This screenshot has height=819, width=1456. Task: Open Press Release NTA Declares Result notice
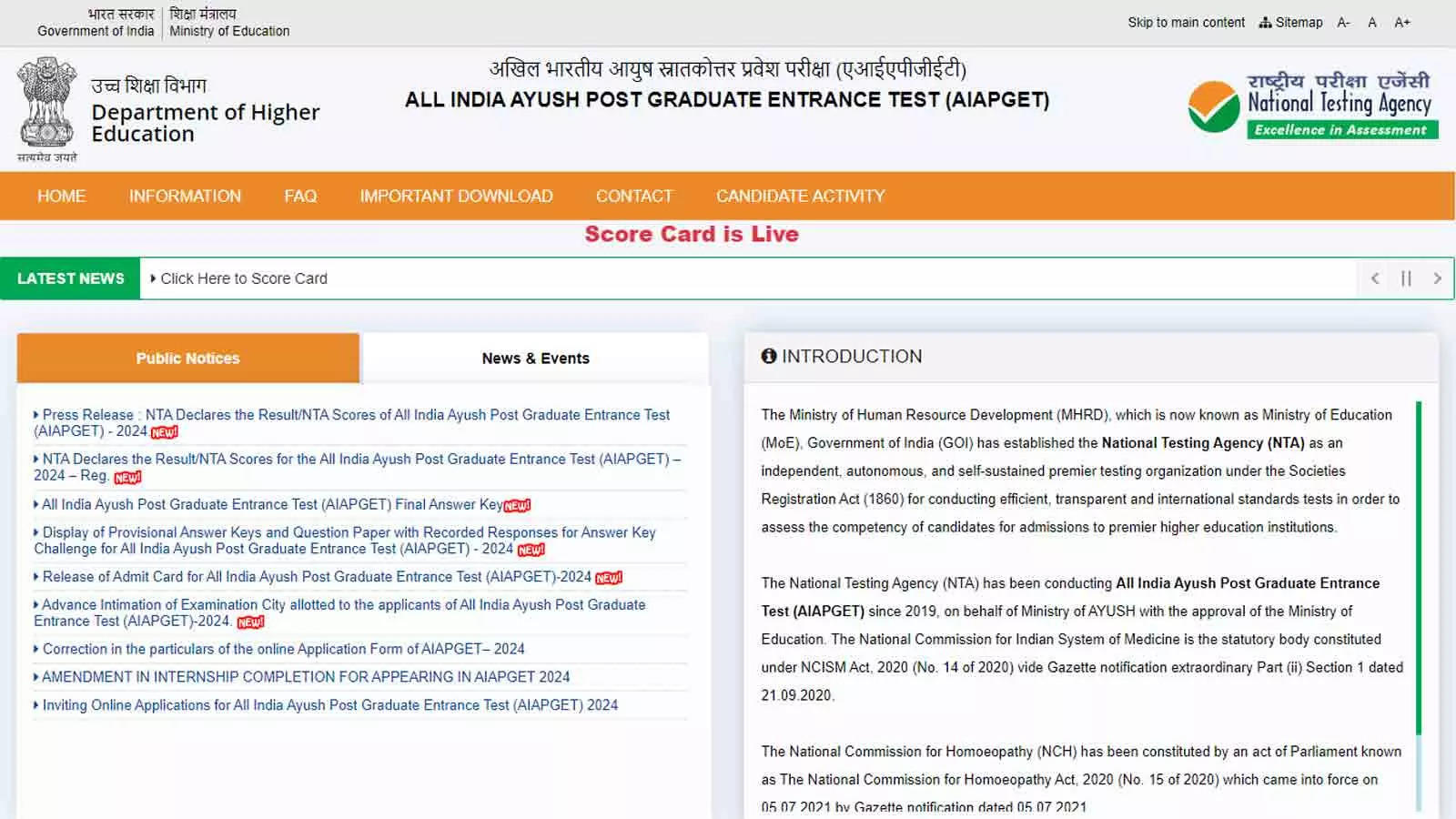[x=352, y=422]
